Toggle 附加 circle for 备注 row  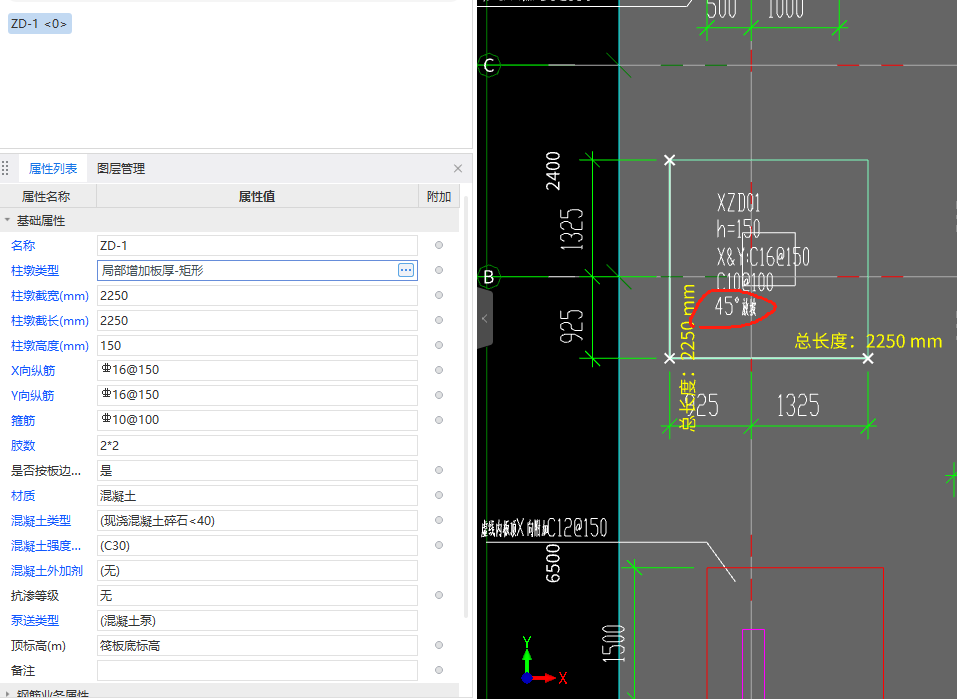point(439,670)
